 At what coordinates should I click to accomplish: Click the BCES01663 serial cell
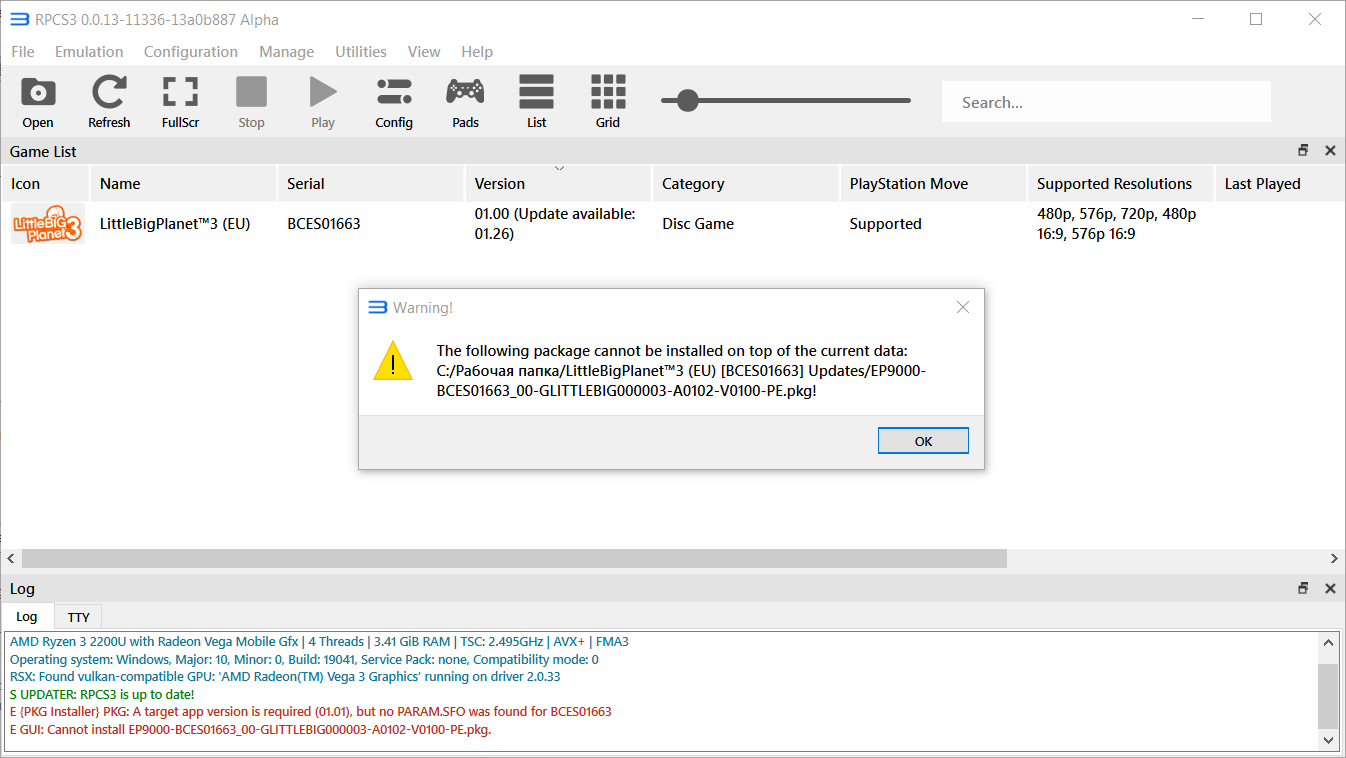coord(371,224)
